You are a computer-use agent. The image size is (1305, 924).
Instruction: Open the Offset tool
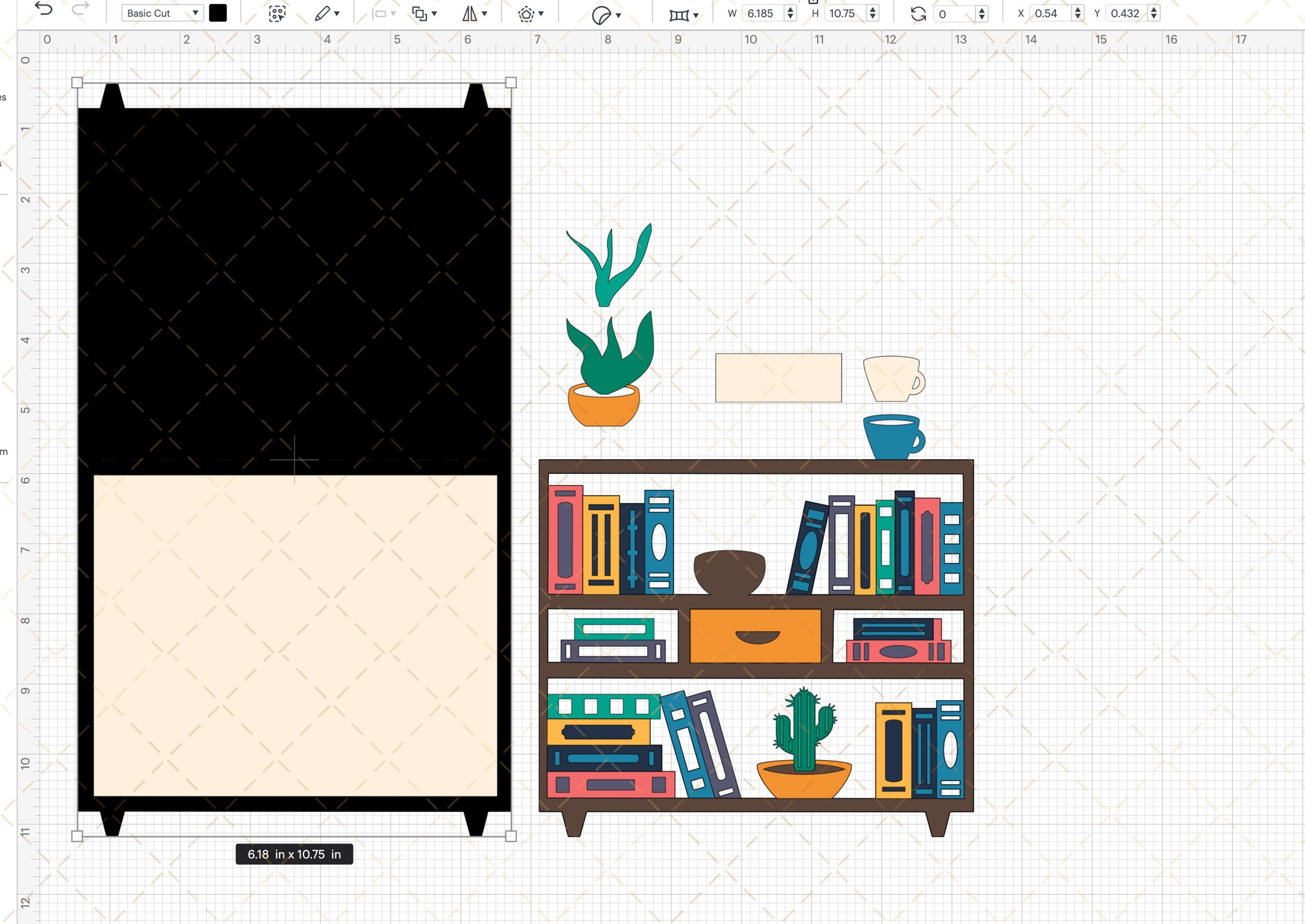pyautogui.click(x=526, y=13)
